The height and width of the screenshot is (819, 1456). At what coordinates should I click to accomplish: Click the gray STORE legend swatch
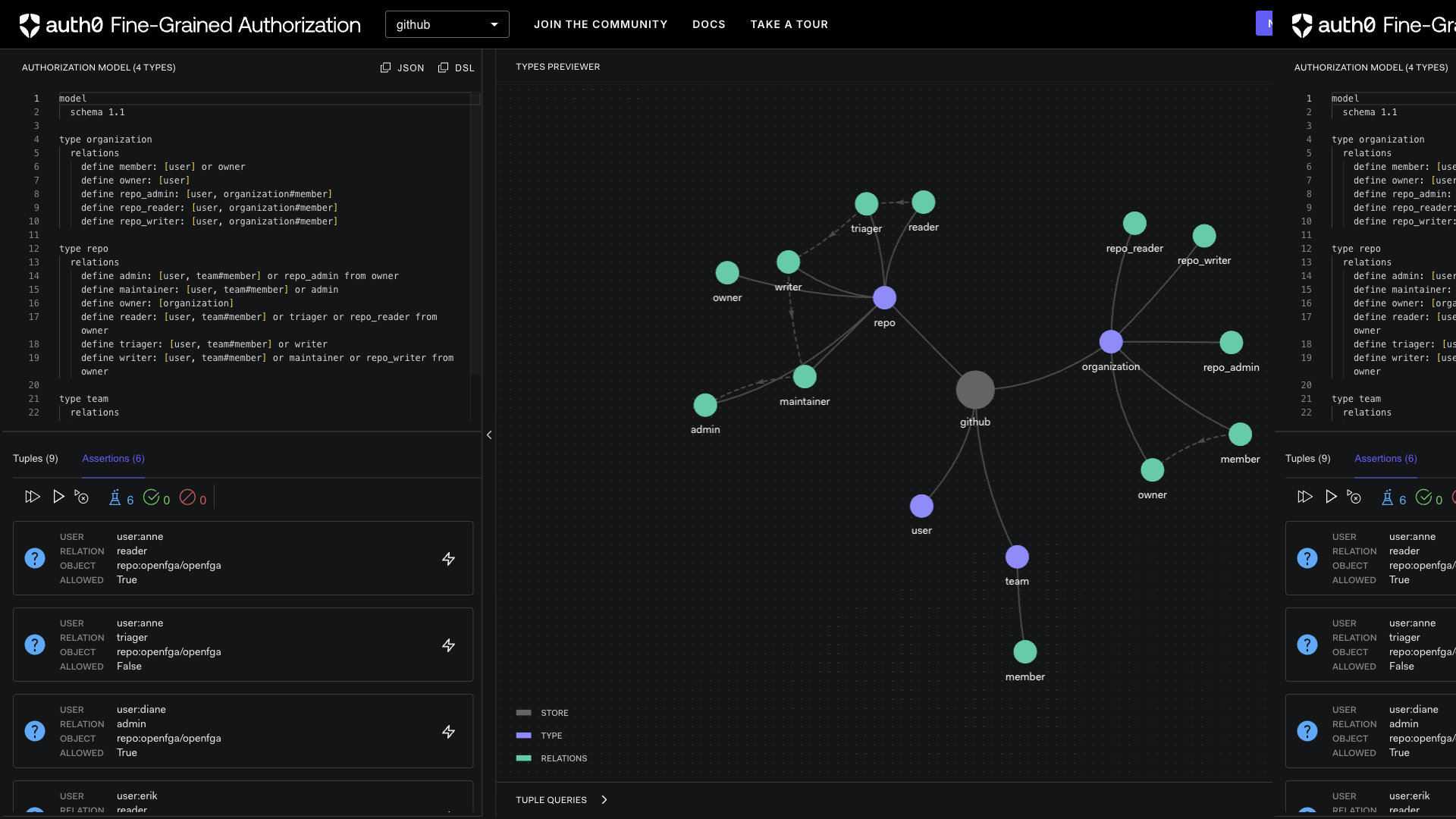coord(523,713)
